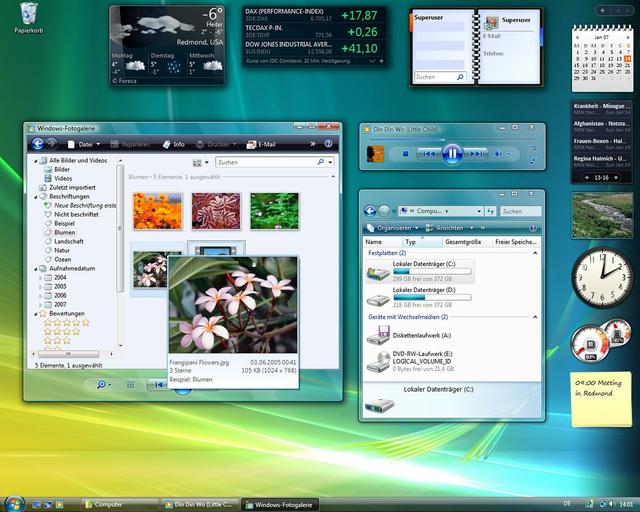Screen dimensions: 640x512
Task: Open the Info pane in Fotogalerie
Action: (x=173, y=144)
